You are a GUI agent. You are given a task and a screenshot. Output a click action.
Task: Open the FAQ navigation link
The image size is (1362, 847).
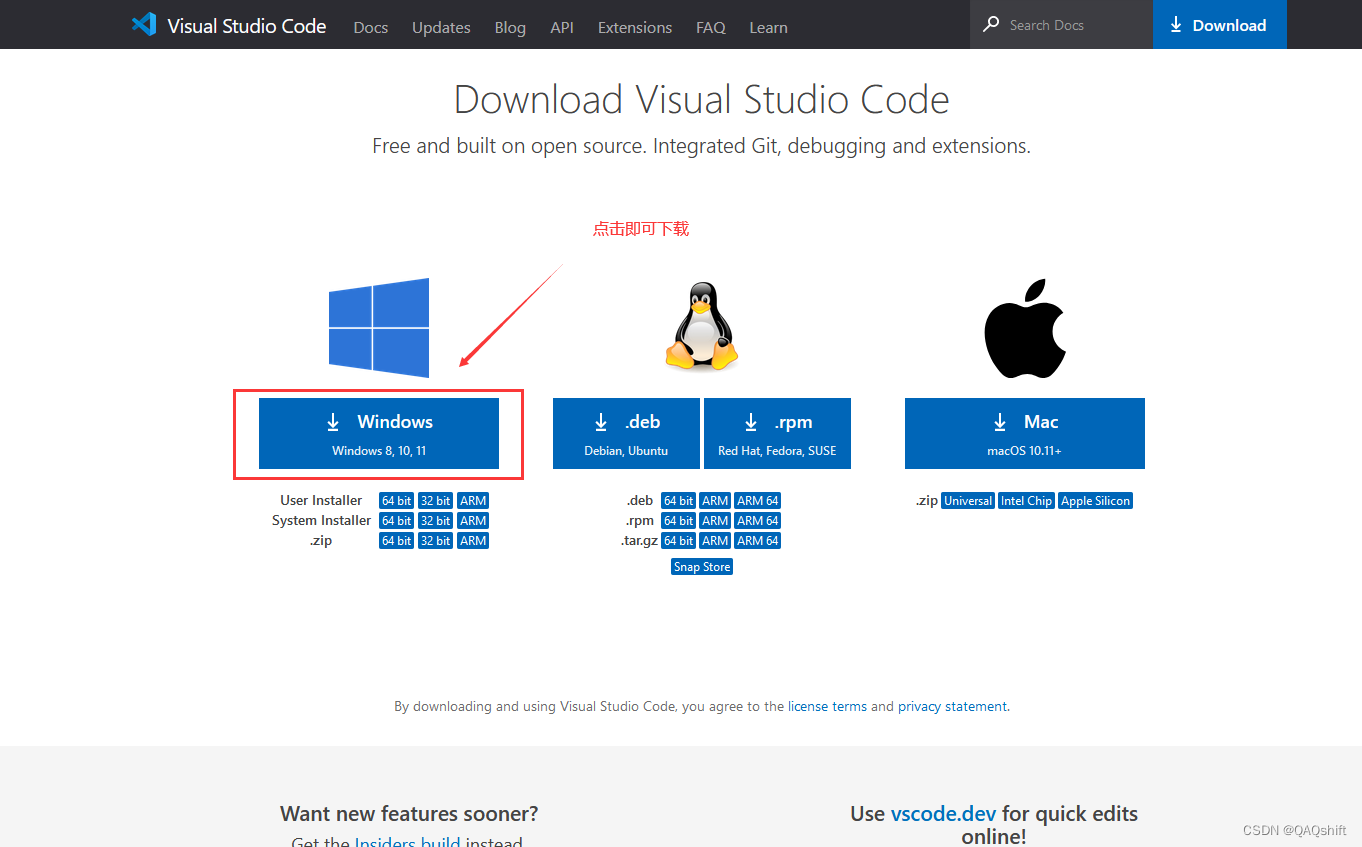pyautogui.click(x=711, y=27)
